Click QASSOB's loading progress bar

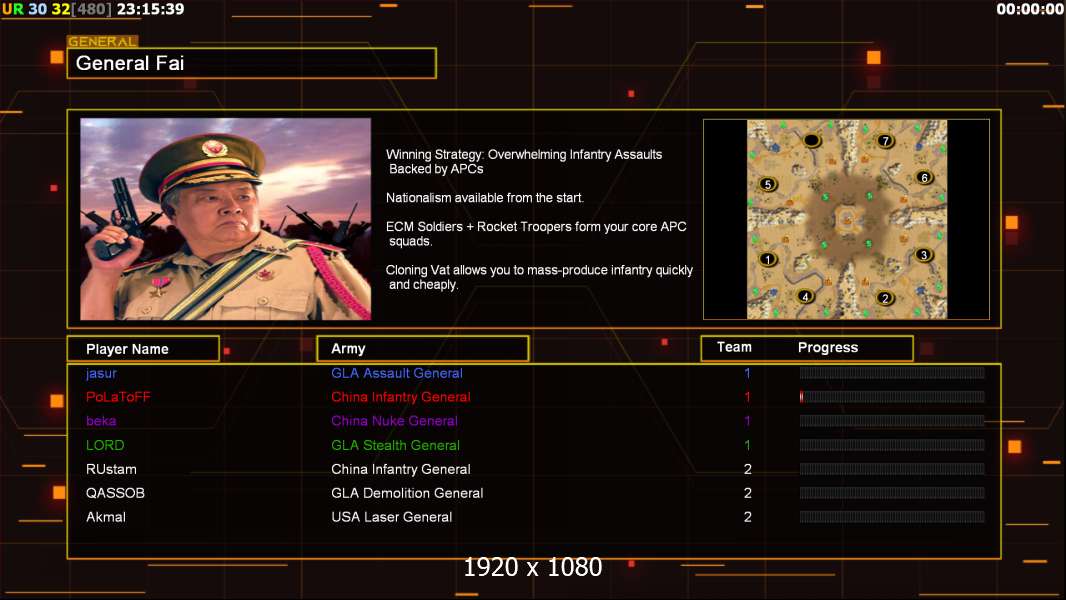(x=892, y=493)
